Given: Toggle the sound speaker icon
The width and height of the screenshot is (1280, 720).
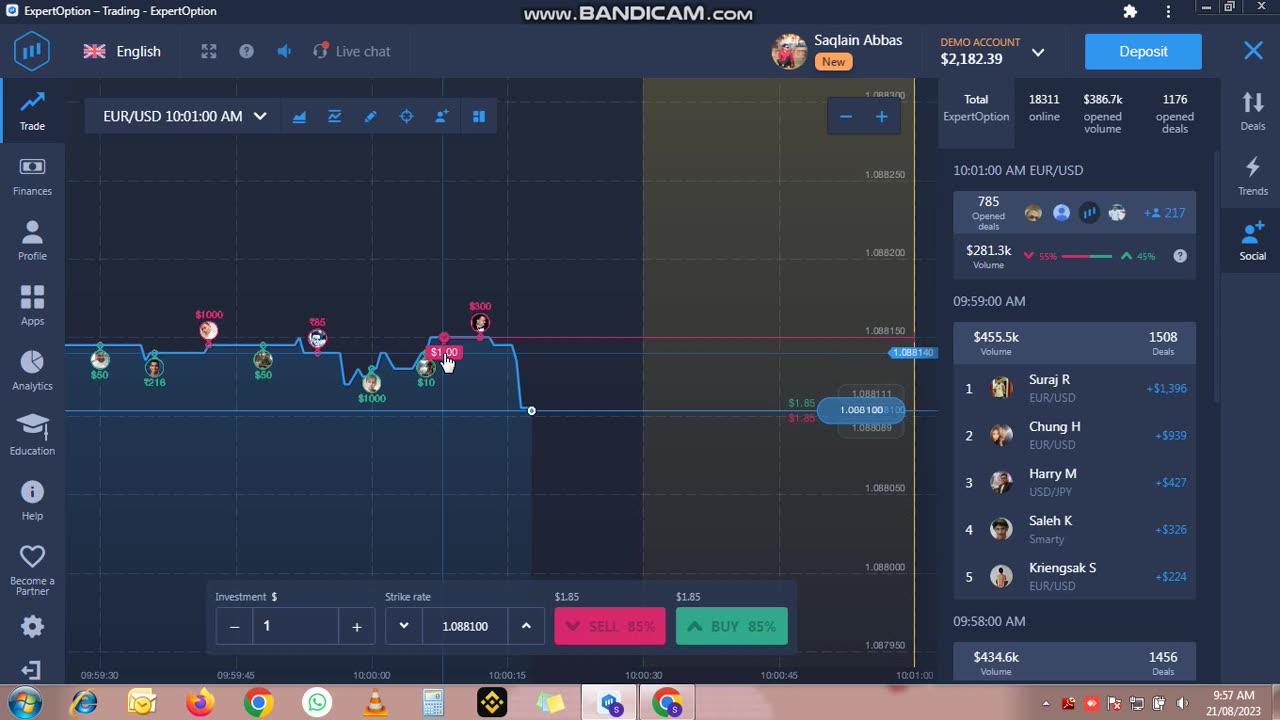Looking at the screenshot, I should point(284,51).
